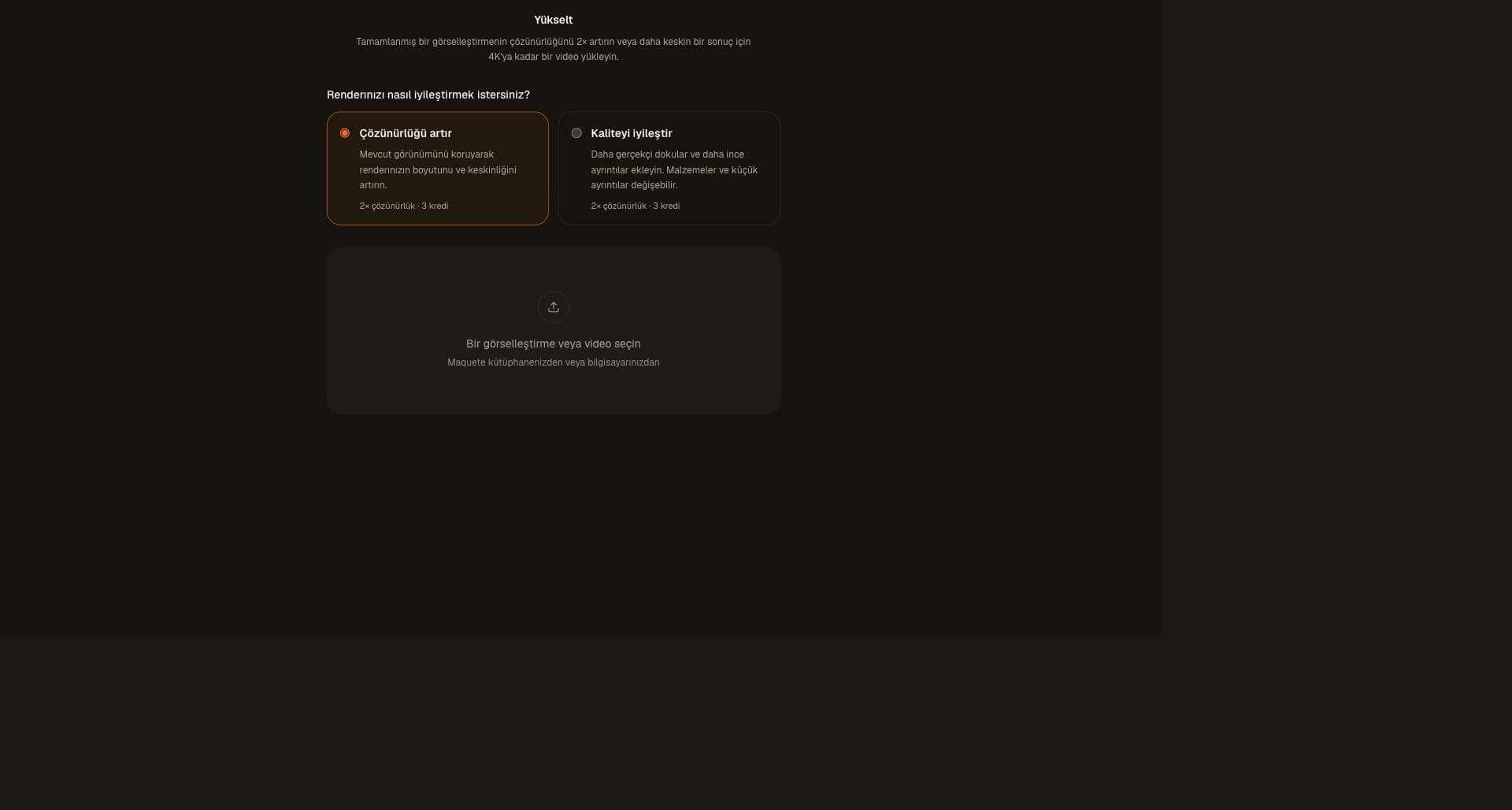
Task: Click '2× çözünürlük · 3 kredi' under Çözünürlüğü artır
Action: click(x=404, y=206)
